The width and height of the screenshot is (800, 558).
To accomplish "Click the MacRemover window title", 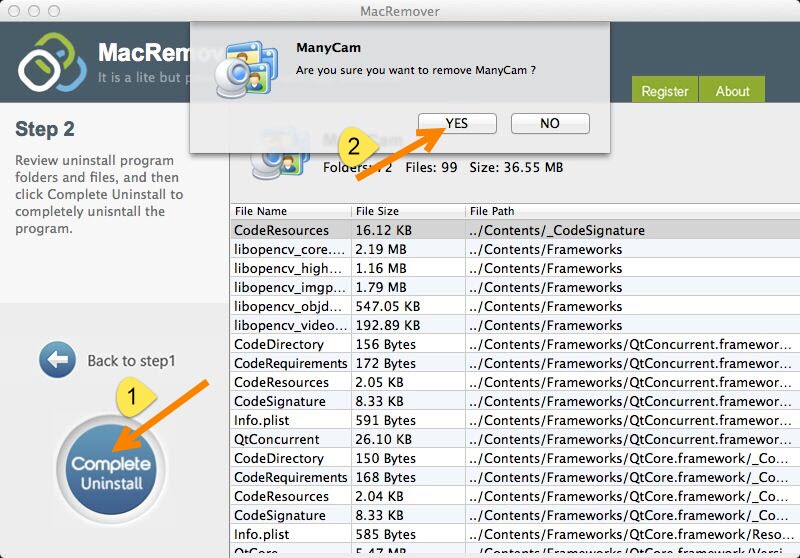I will click(x=400, y=11).
